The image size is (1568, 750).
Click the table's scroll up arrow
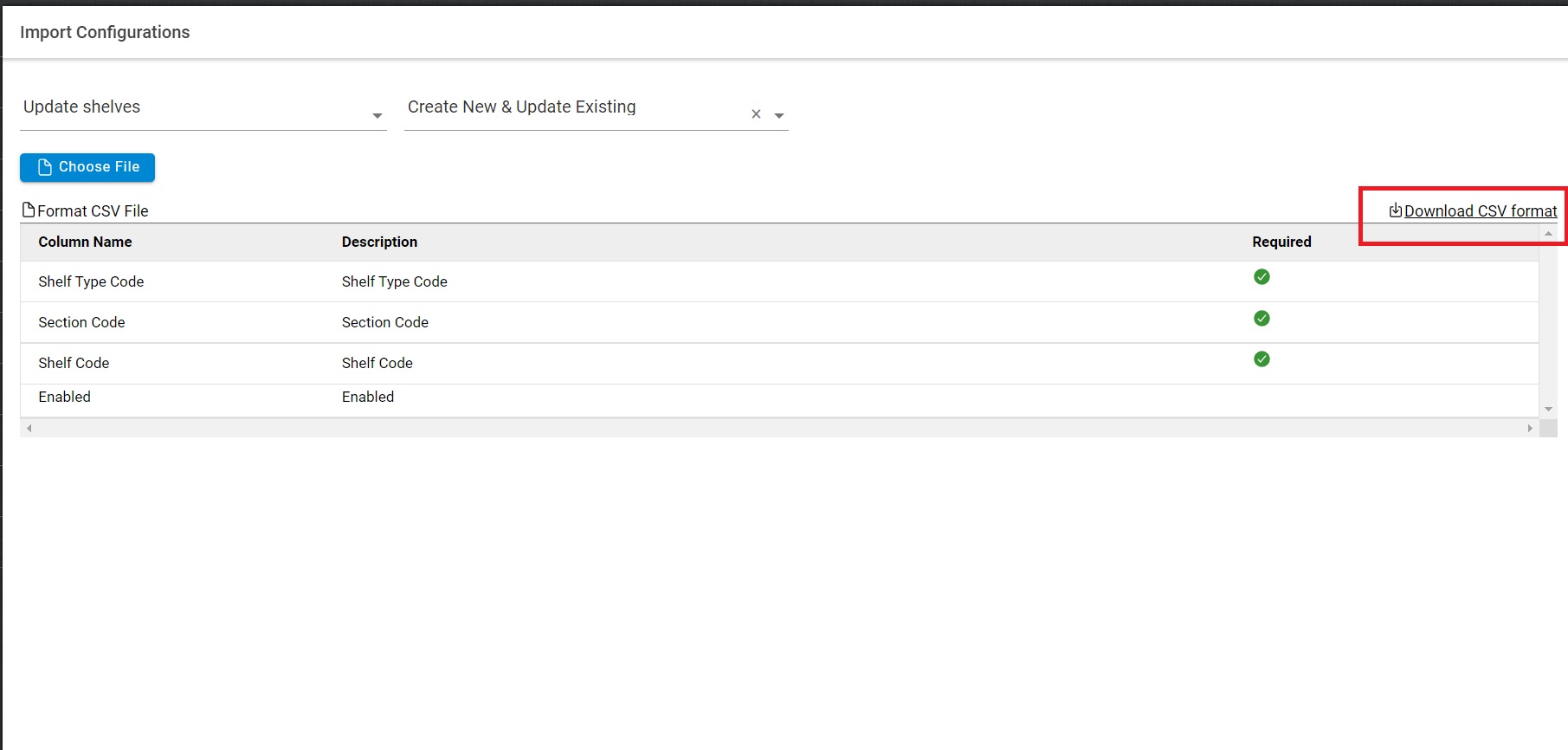(x=1548, y=234)
